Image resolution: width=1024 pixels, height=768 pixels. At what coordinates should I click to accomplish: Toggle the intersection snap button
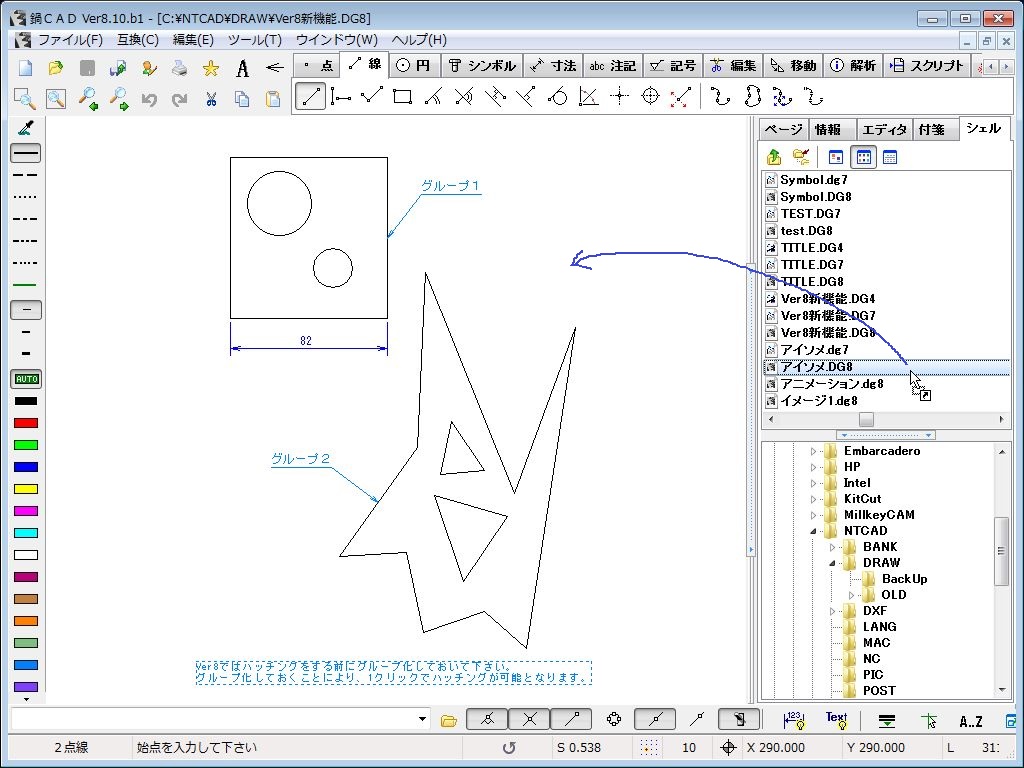click(530, 720)
